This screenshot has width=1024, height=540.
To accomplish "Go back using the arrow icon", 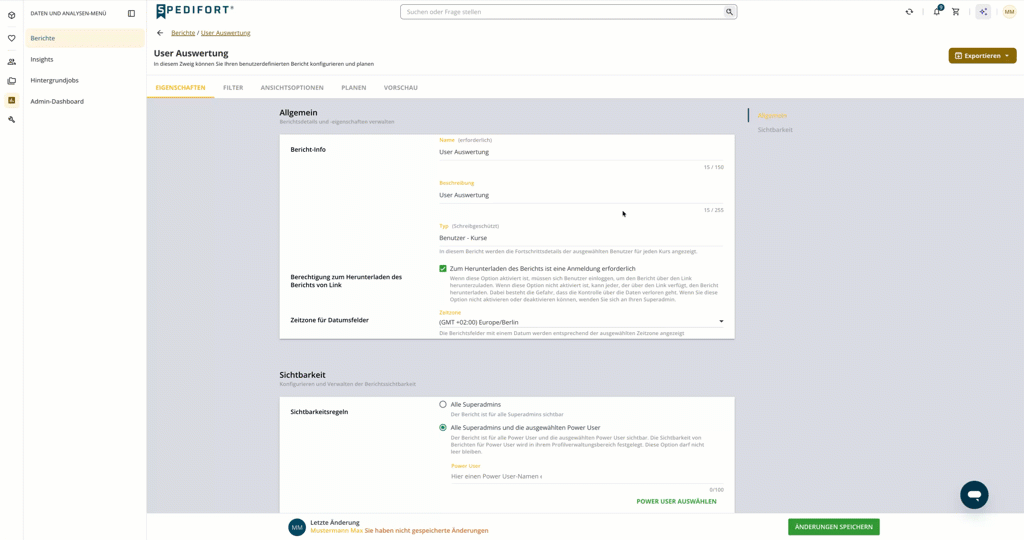I will 160,33.
